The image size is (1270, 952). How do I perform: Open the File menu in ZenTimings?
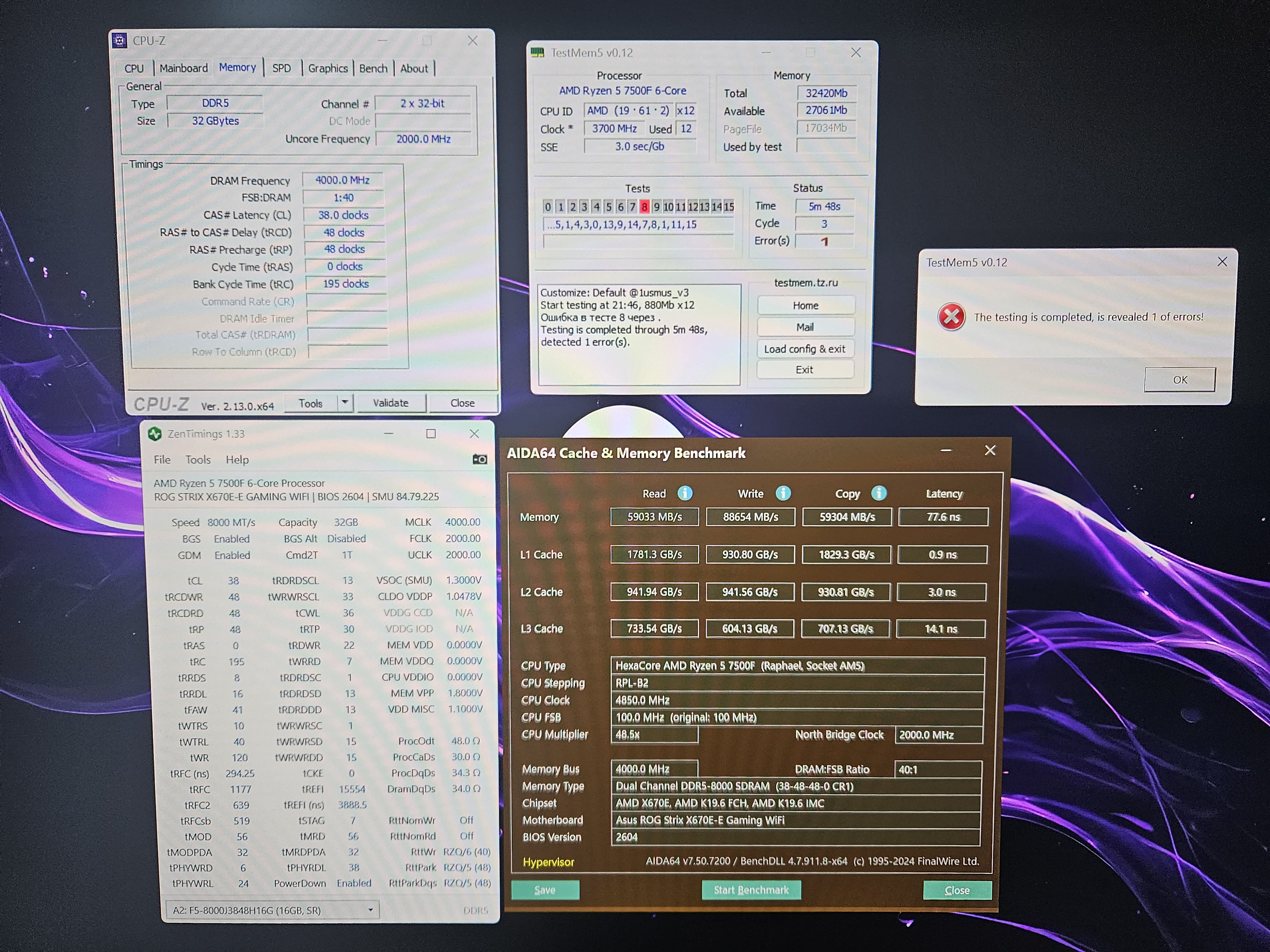point(162,459)
